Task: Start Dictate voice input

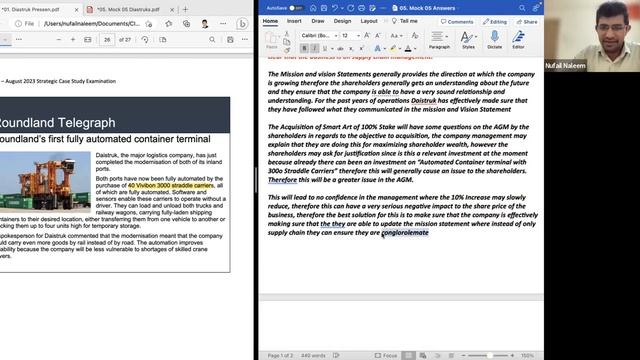Action: (494, 40)
